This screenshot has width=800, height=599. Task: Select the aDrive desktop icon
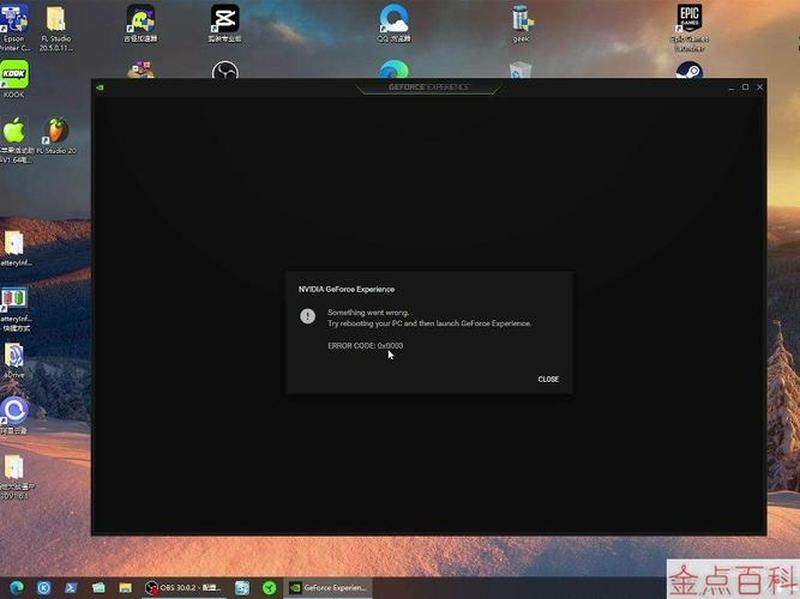(x=14, y=360)
